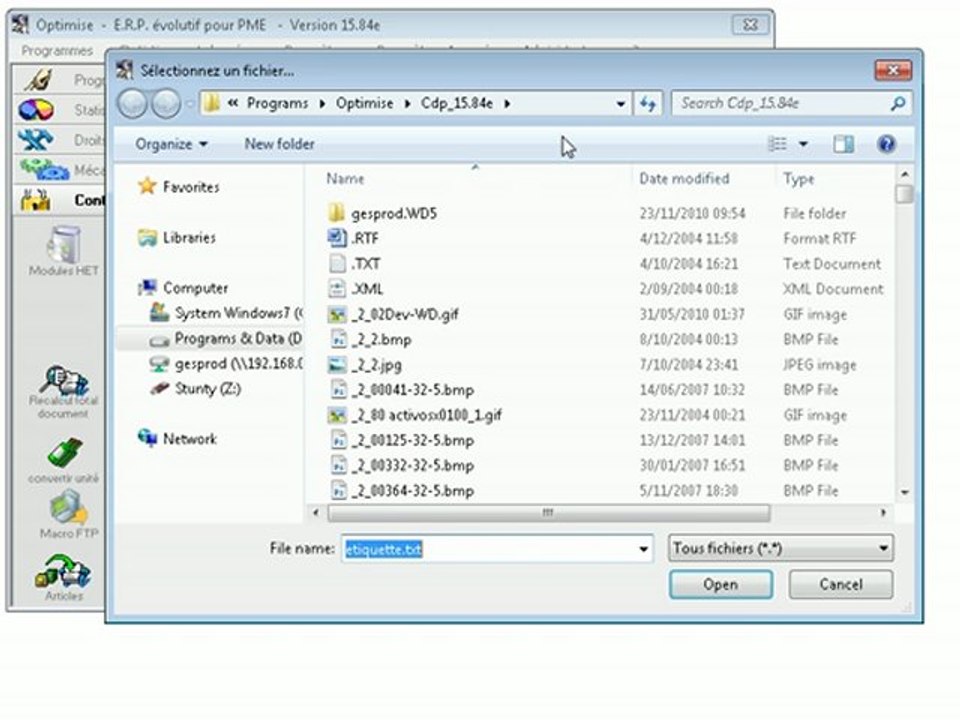Open File name history dropdown arrow
960x720 pixels.
pyautogui.click(x=643, y=549)
